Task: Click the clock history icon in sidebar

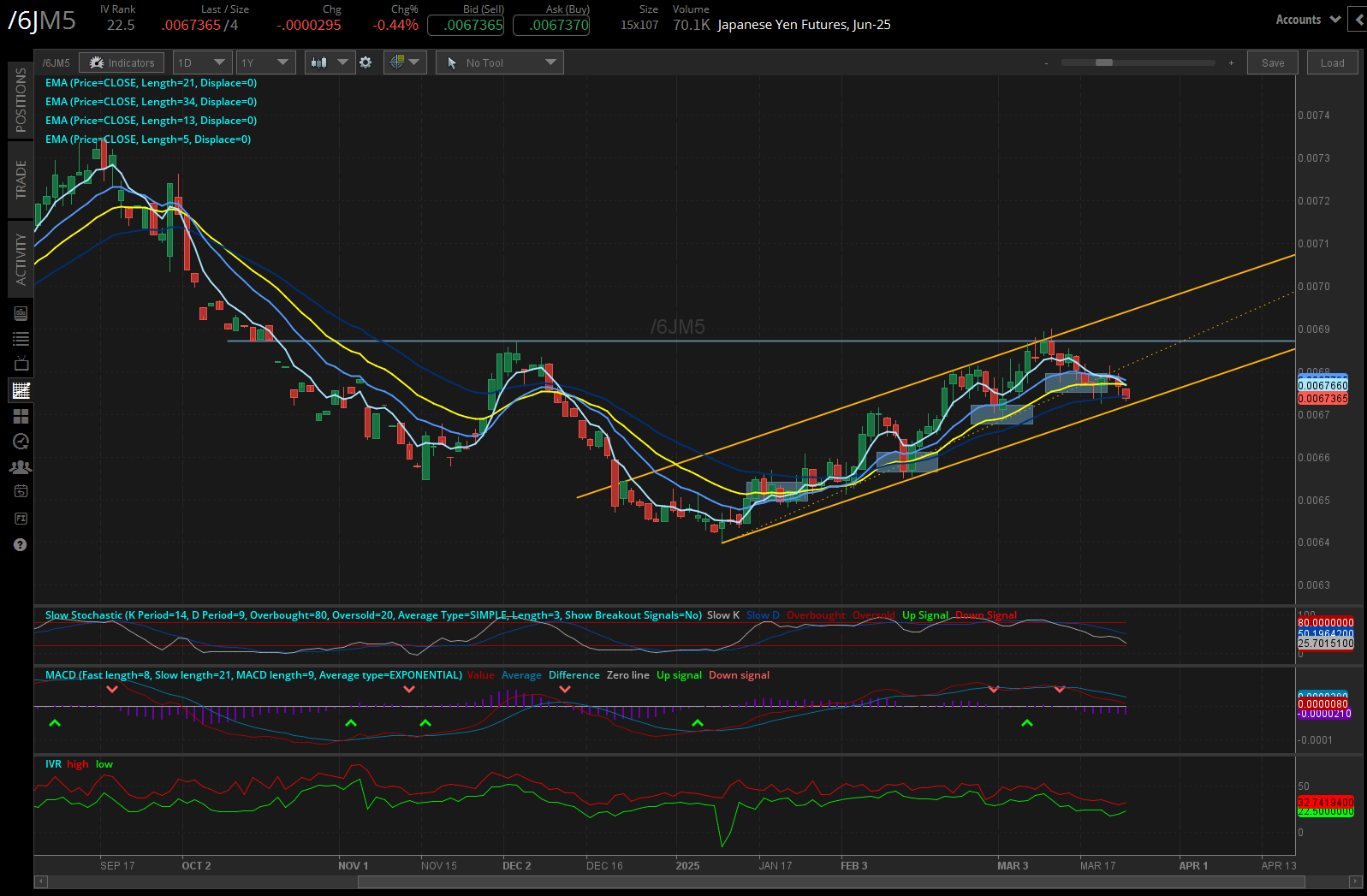Action: 21,442
